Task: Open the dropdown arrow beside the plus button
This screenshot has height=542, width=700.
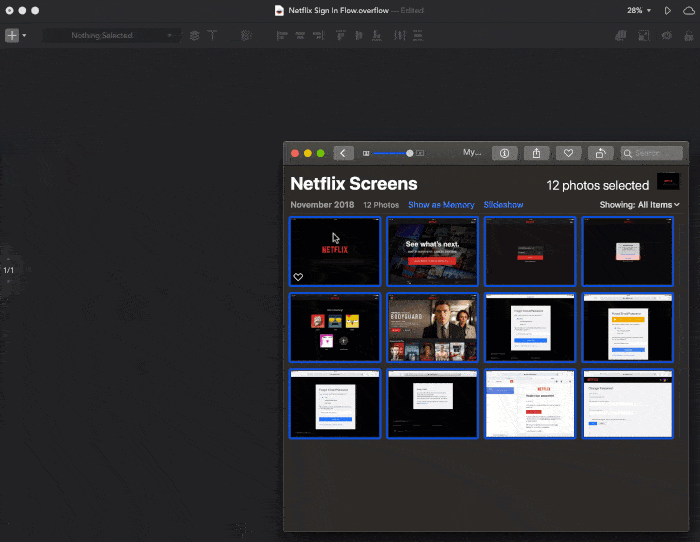Action: [24, 35]
